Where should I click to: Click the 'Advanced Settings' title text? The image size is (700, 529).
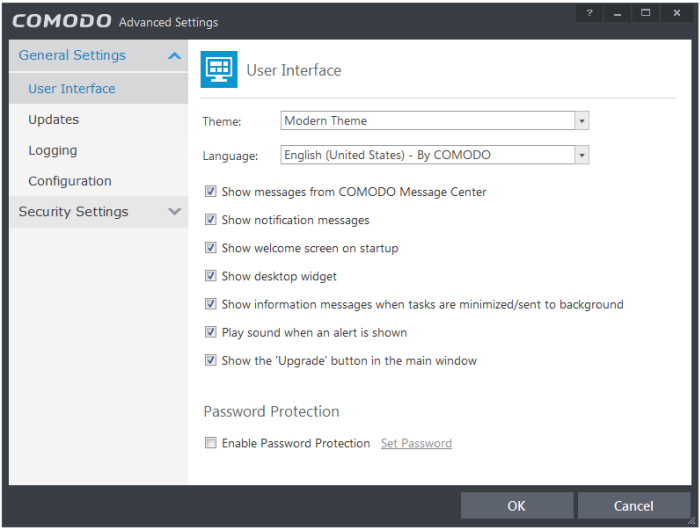click(x=168, y=22)
